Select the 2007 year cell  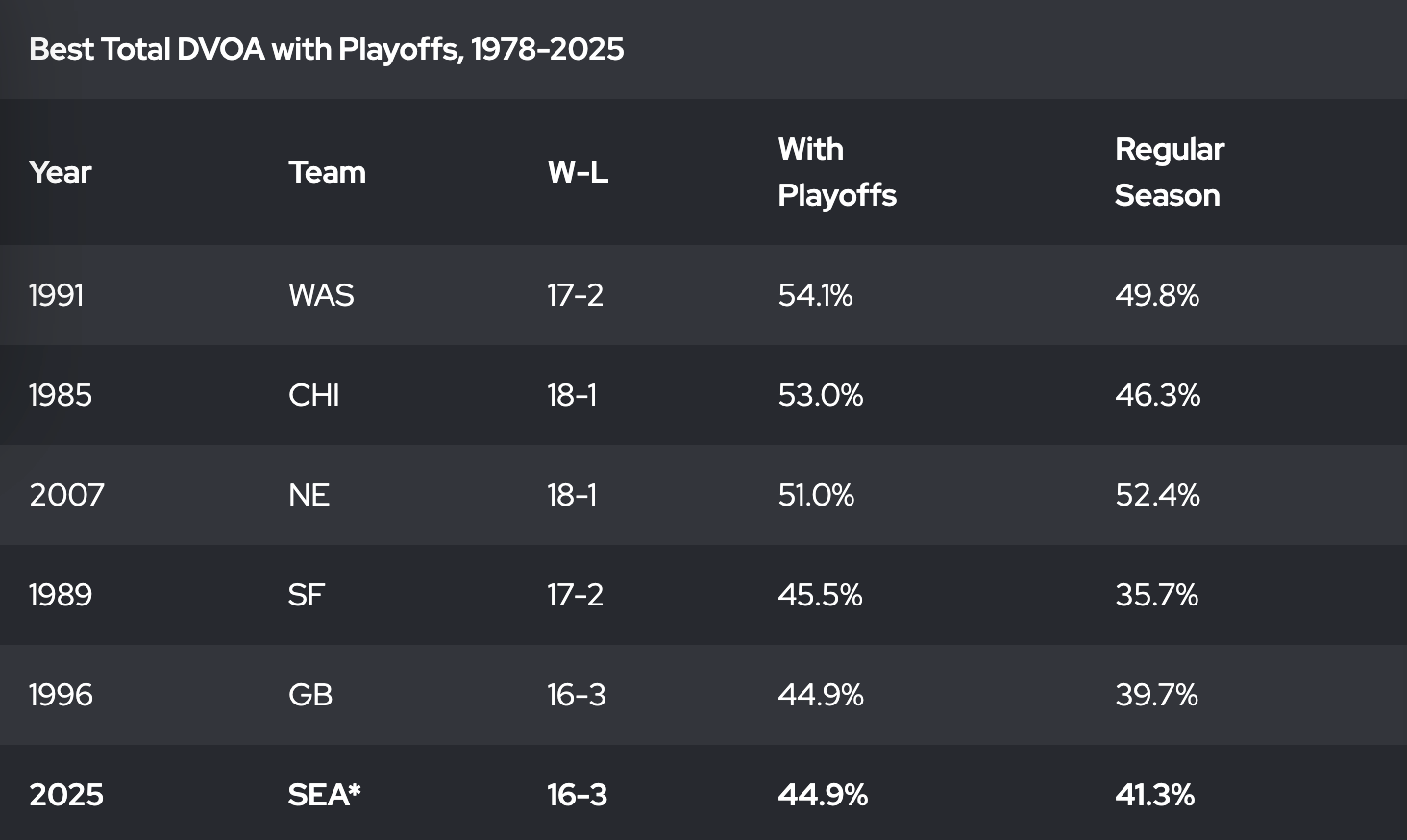click(x=66, y=495)
